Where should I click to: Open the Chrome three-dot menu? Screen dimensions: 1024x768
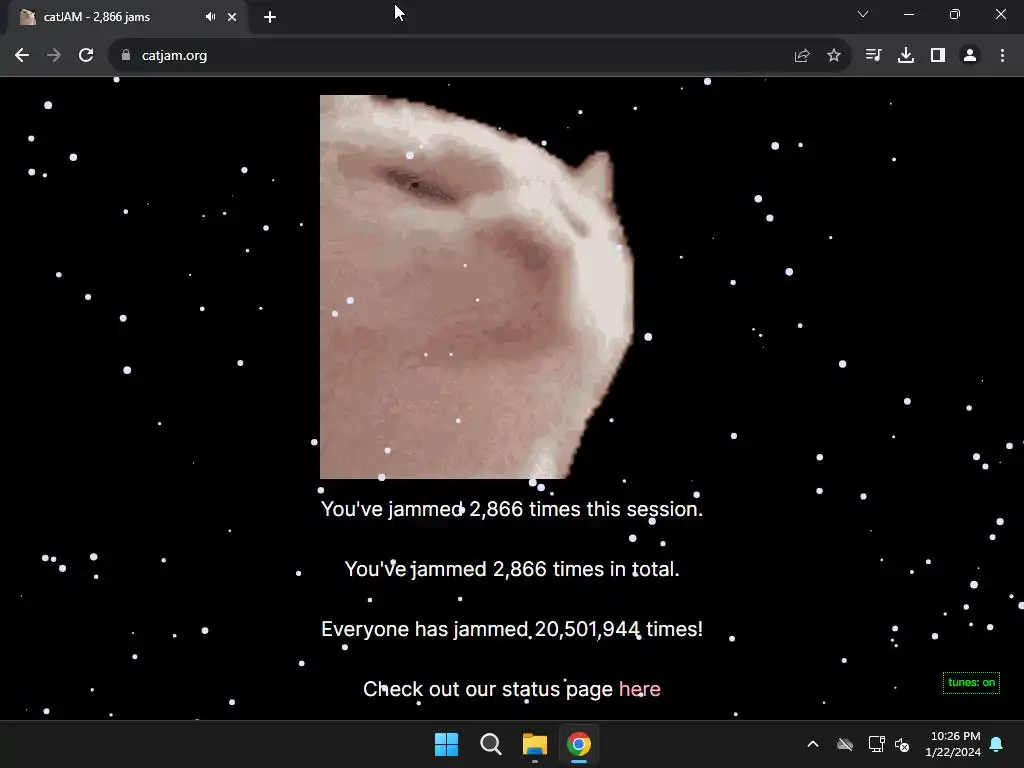click(x=1002, y=56)
